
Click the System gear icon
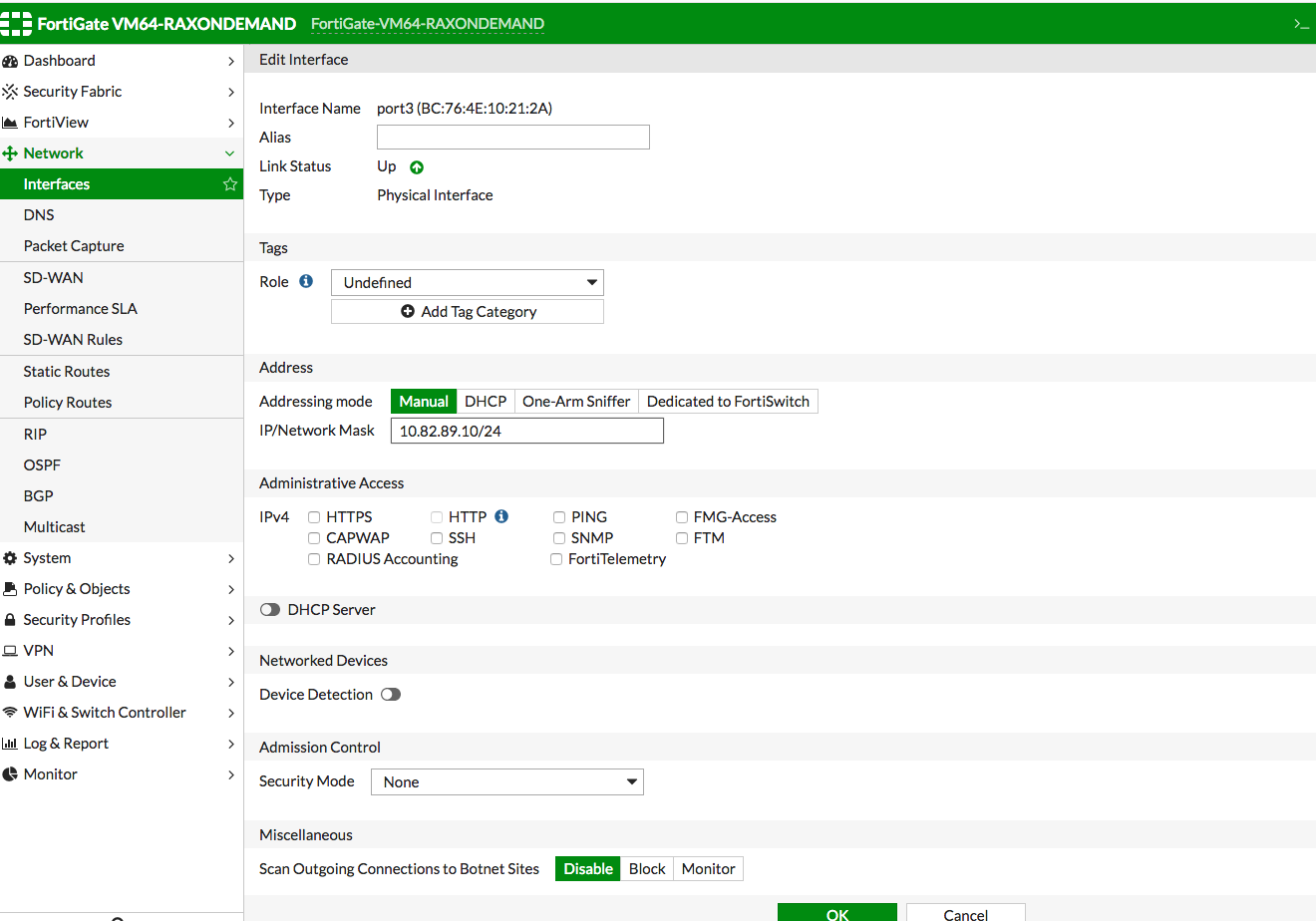point(10,558)
